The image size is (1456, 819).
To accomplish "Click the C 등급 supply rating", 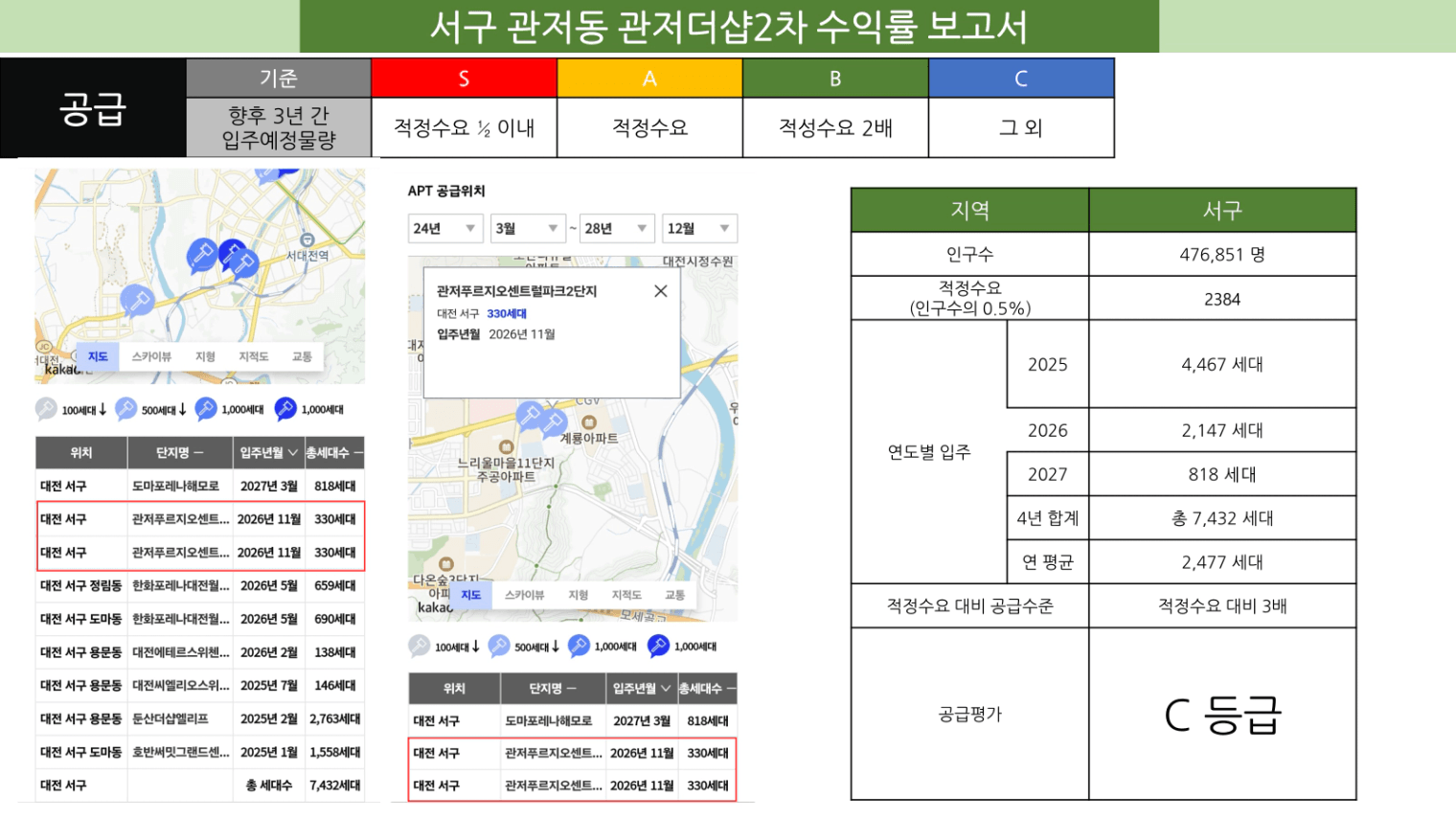I will 1222,715.
